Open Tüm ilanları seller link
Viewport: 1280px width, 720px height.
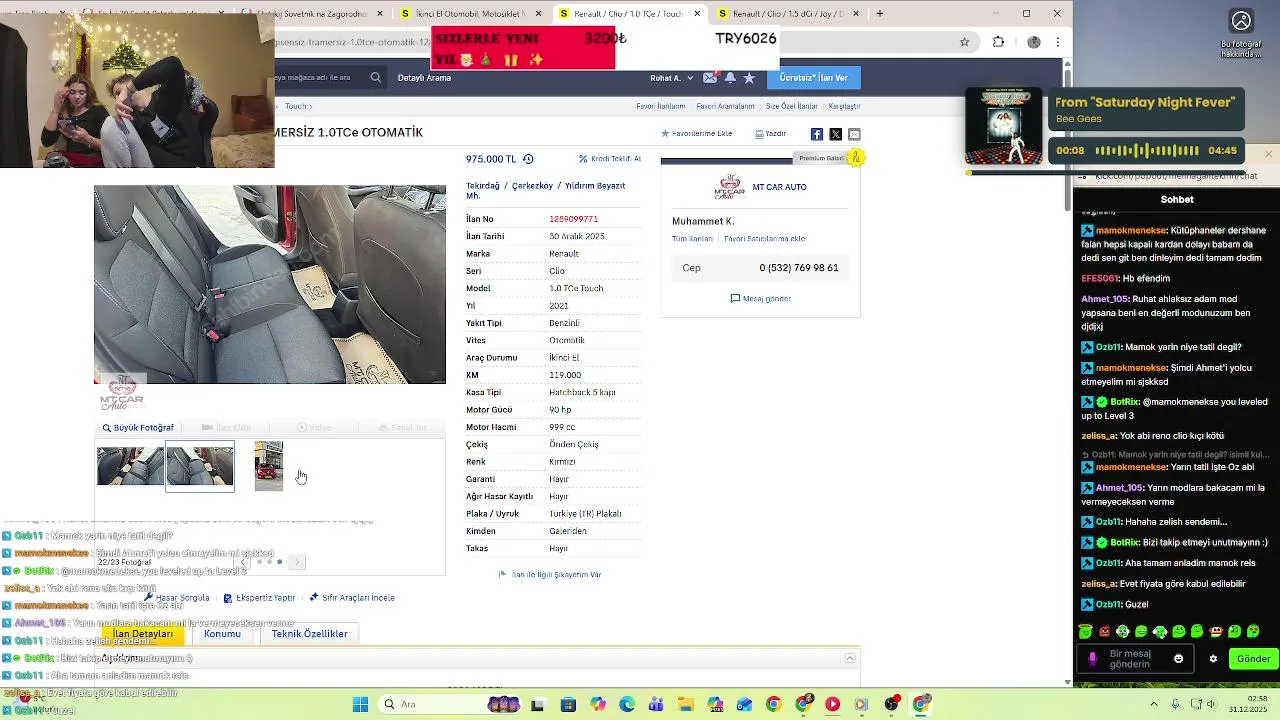coord(692,239)
